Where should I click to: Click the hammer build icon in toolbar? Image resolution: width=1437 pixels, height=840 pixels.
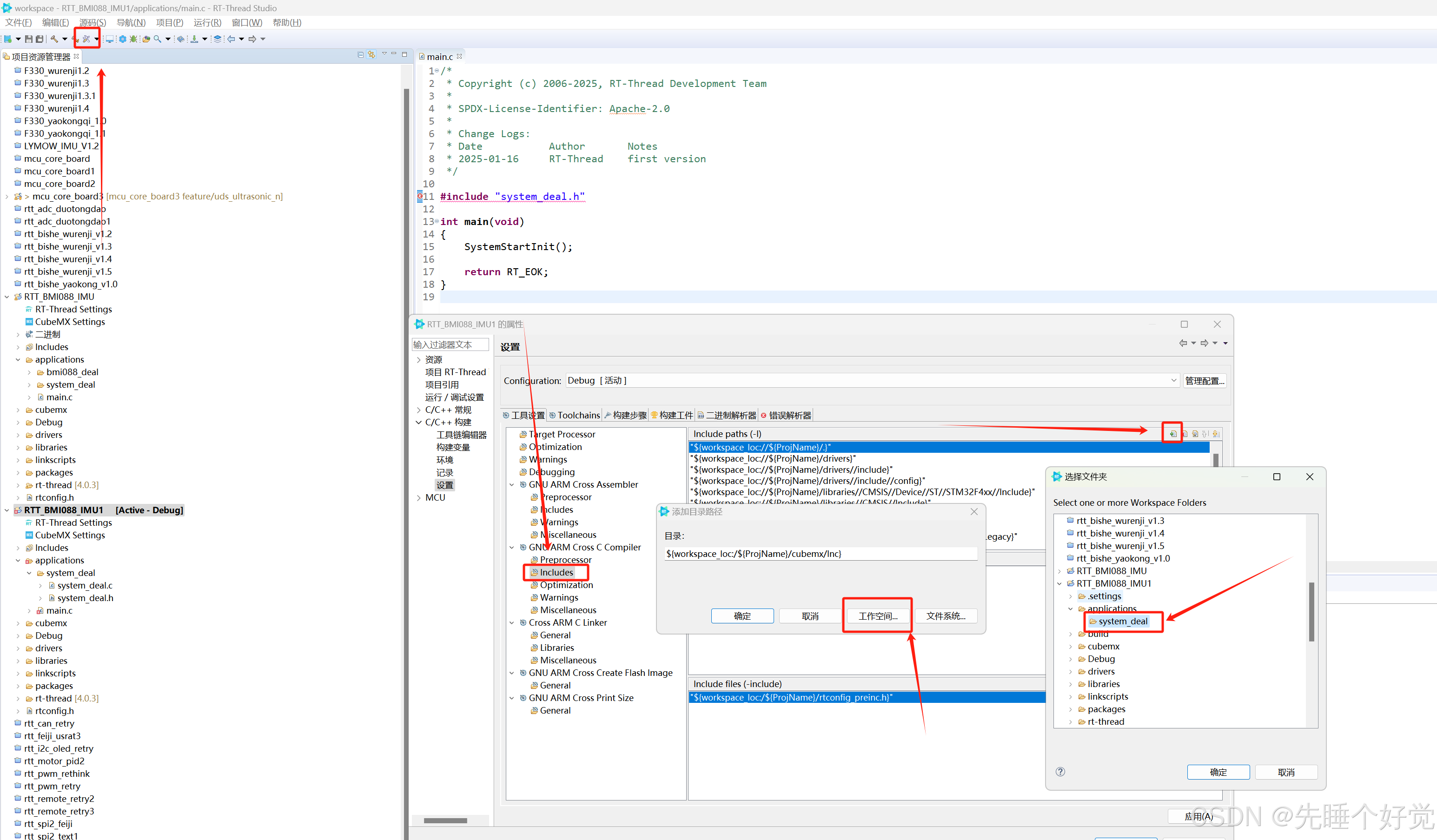tap(54, 39)
